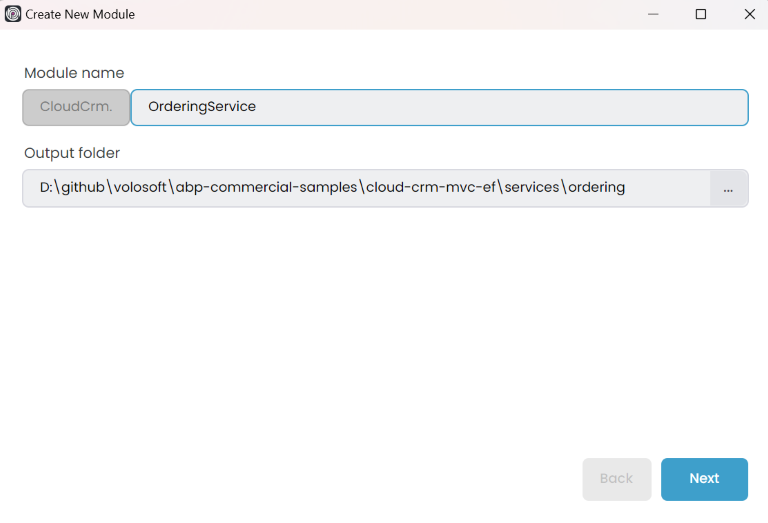This screenshot has height=523, width=768.
Task: Place cursor on 'services' in the path
Action: [x=531, y=188]
